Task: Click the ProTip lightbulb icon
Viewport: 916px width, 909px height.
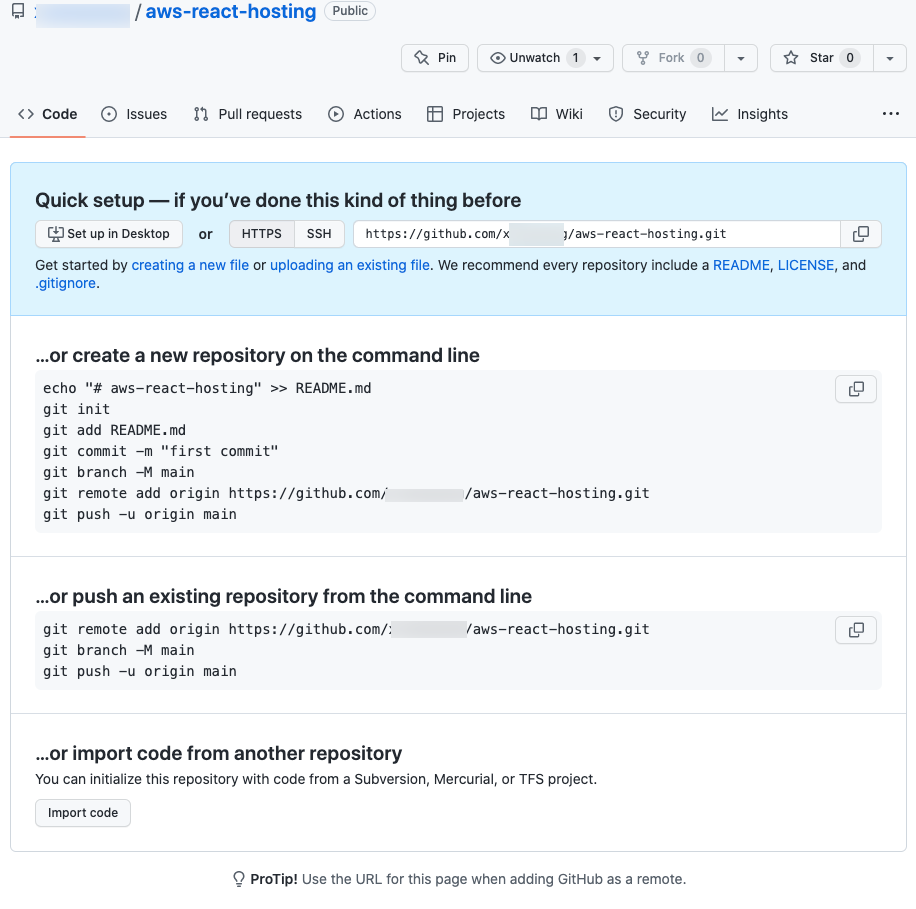Action: pos(238,879)
